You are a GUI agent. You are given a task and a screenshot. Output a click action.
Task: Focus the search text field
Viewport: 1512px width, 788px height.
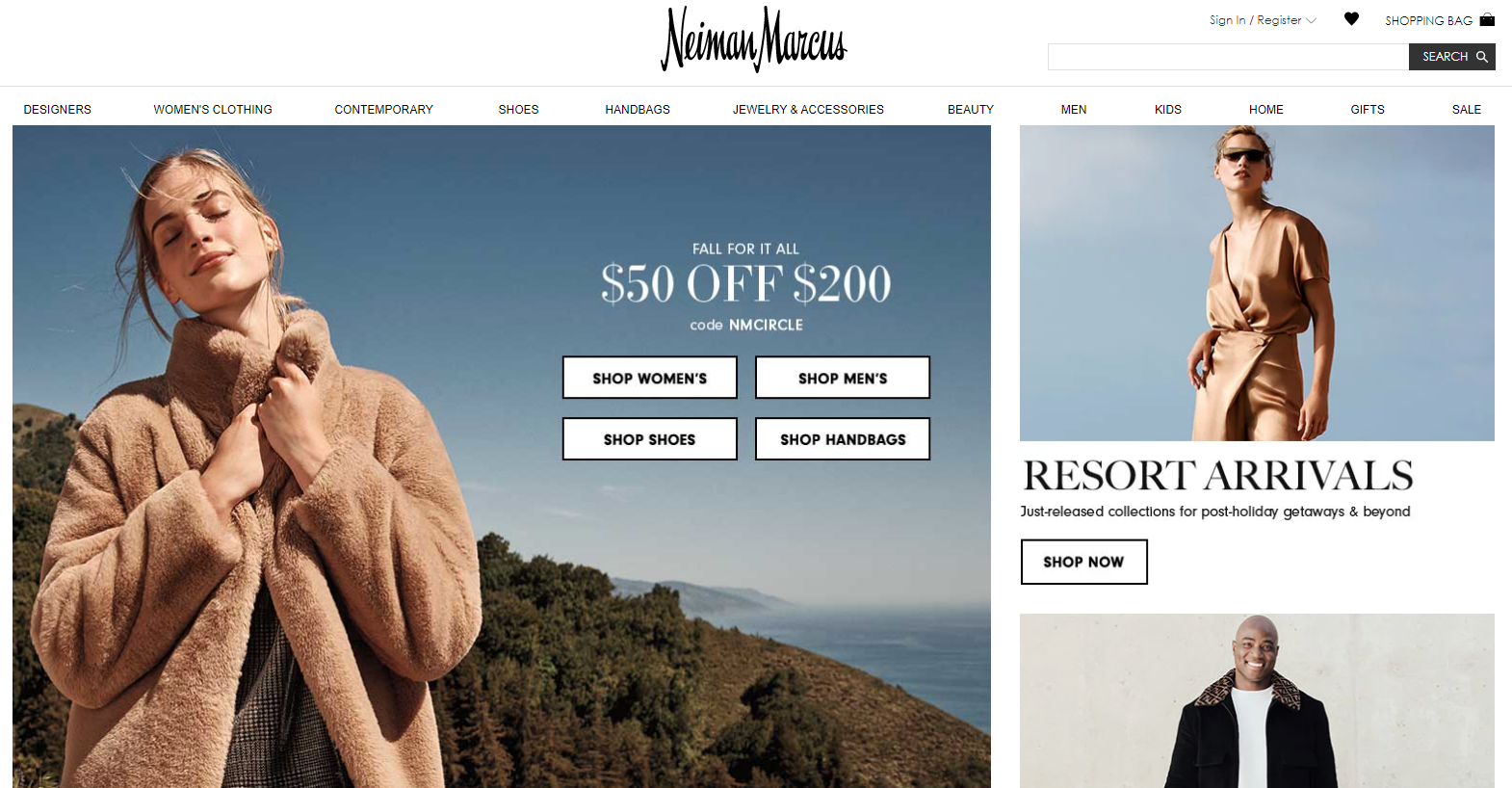pyautogui.click(x=1228, y=57)
